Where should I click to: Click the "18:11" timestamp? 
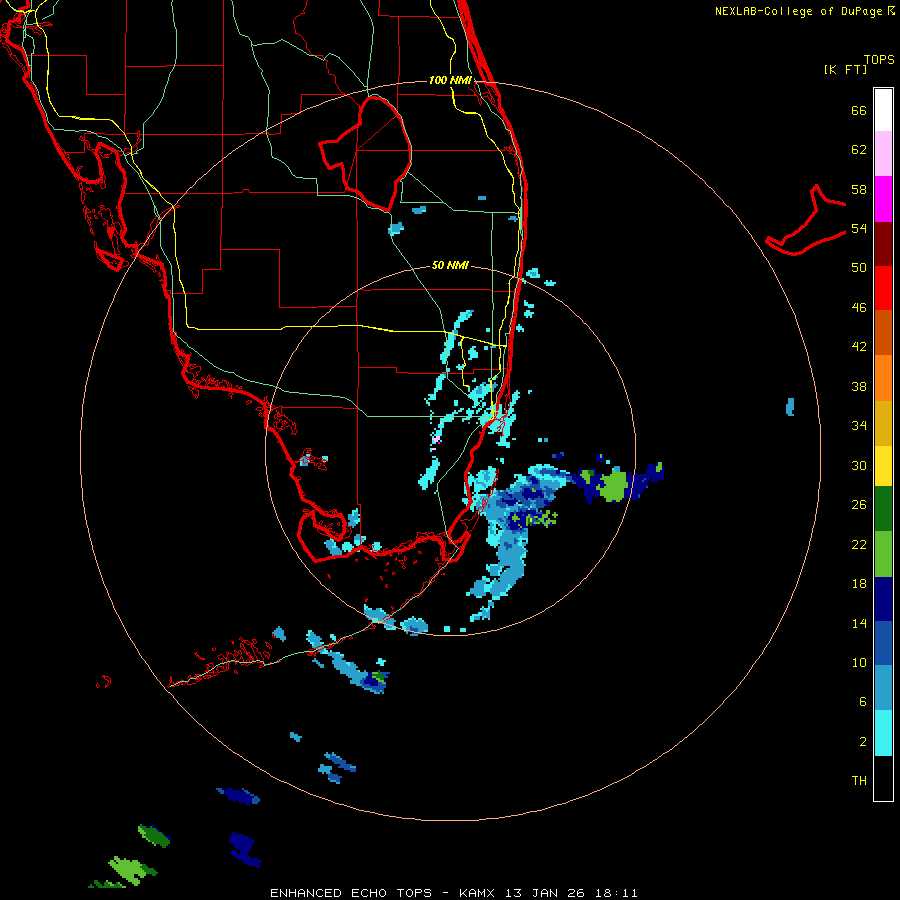tap(616, 893)
